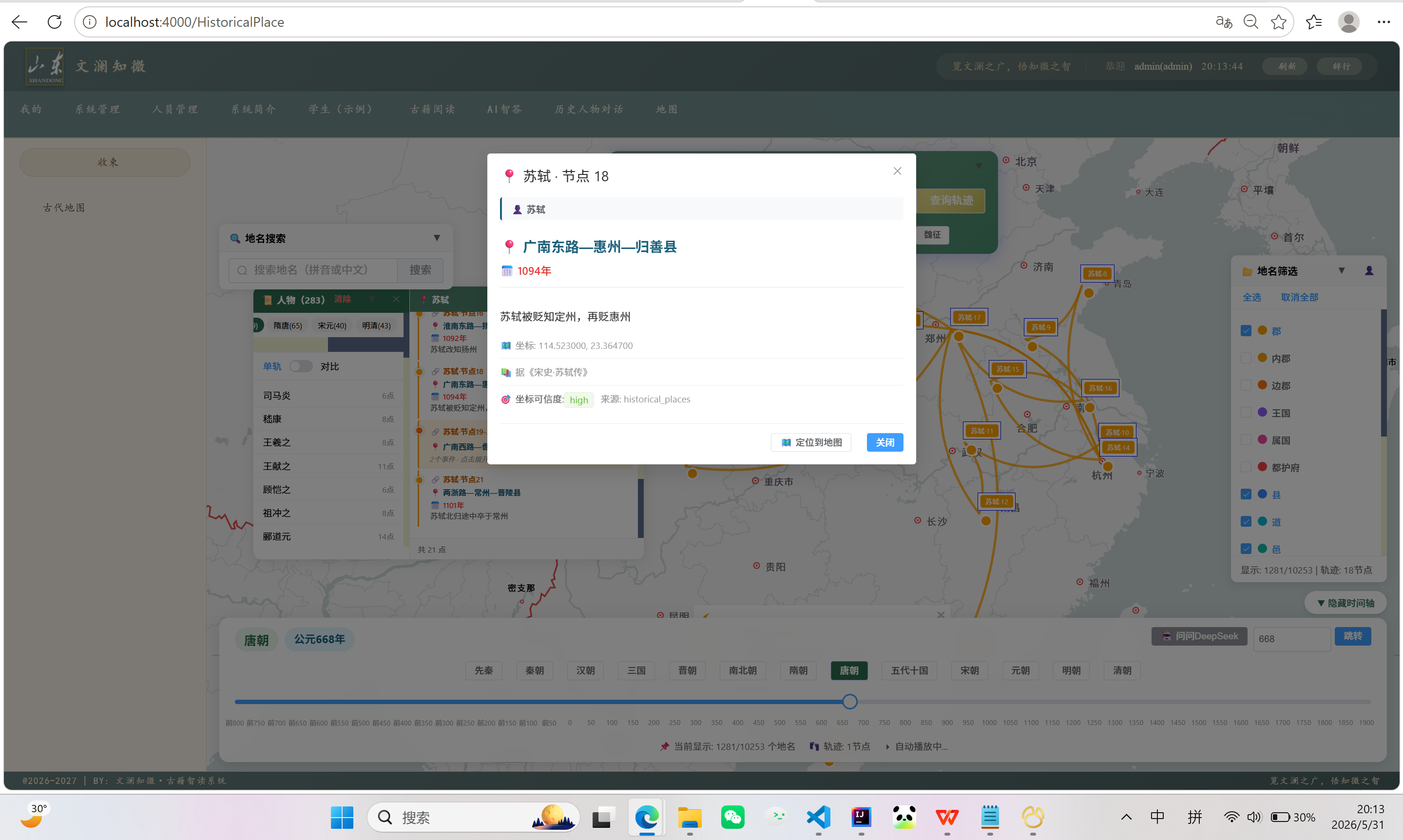This screenshot has width=1403, height=840.
Task: Open IntelliJ IDEA from the taskbar
Action: point(861,818)
